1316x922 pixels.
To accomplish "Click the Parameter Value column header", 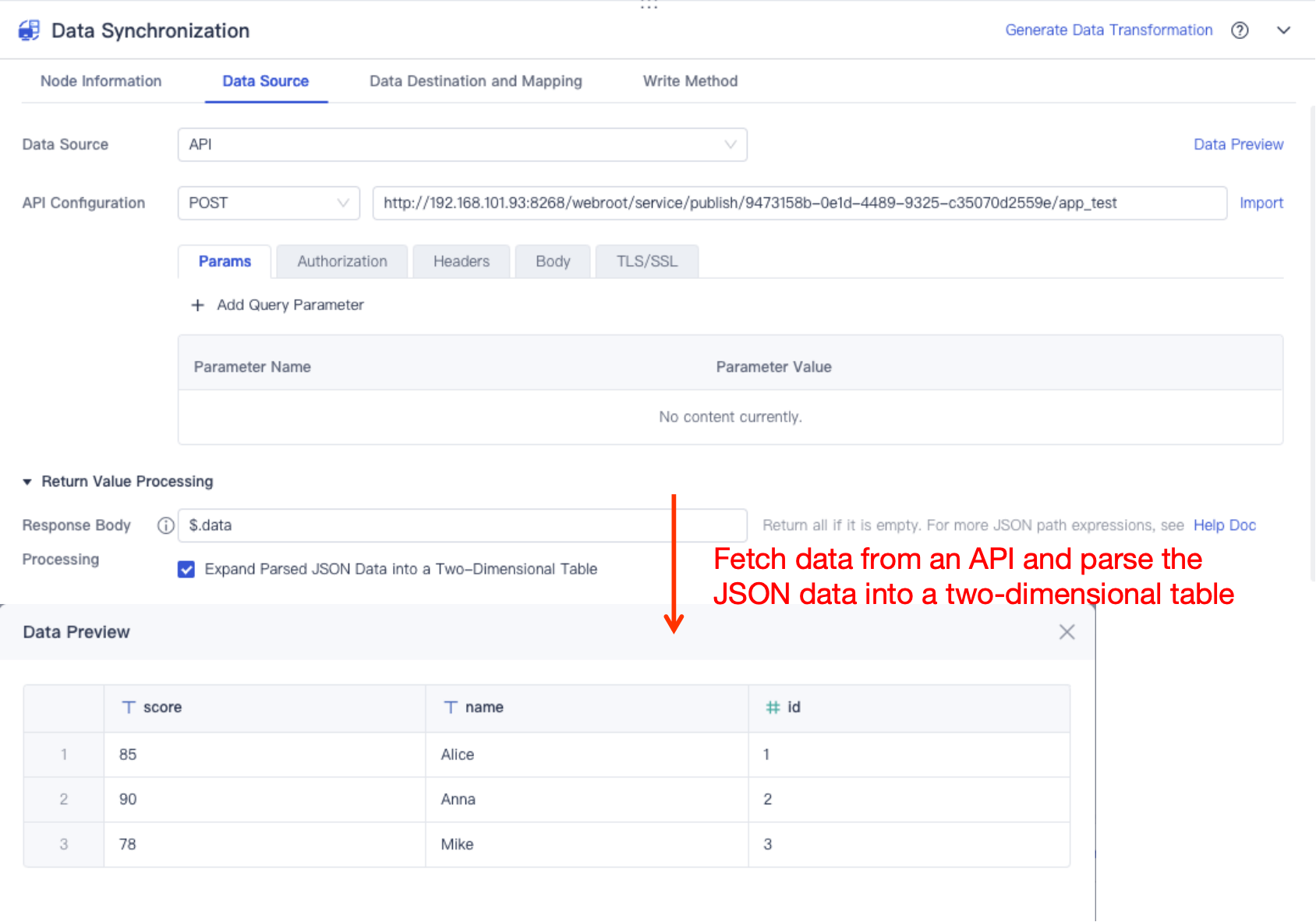I will coord(773,367).
